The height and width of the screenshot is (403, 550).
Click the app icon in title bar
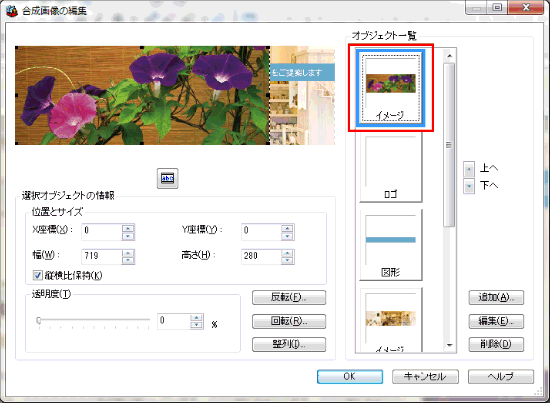click(x=12, y=11)
